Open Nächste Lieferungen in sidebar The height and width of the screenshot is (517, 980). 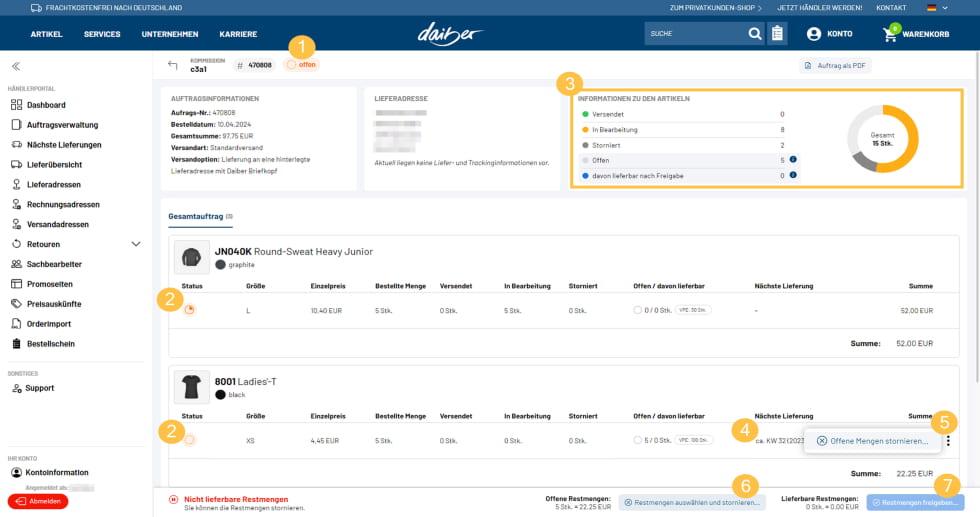click(56, 145)
